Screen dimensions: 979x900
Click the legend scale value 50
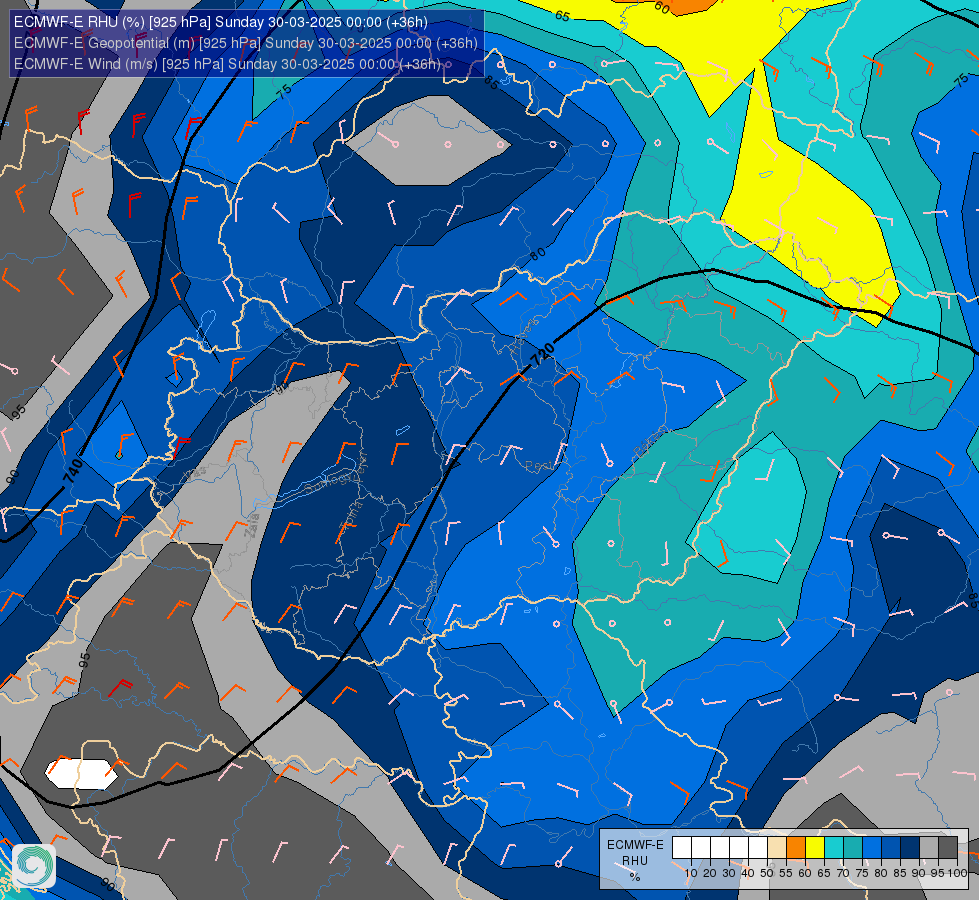(767, 873)
